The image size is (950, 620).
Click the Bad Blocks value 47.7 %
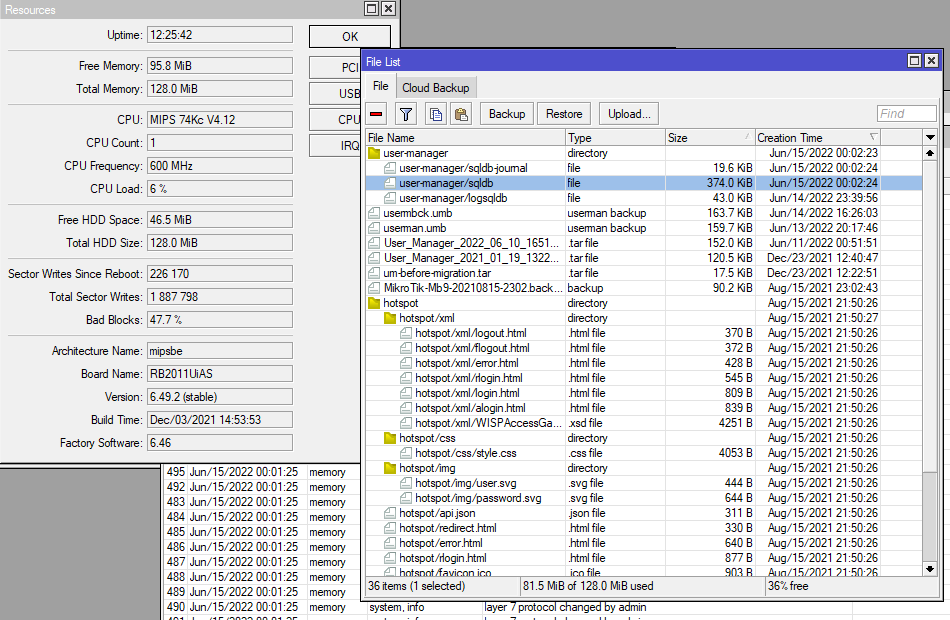tap(220, 320)
